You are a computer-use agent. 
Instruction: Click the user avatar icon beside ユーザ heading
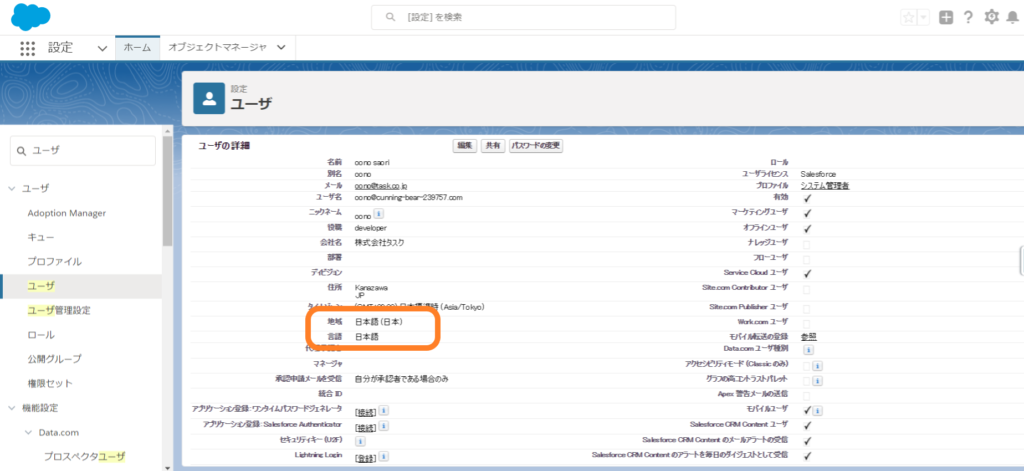209,99
